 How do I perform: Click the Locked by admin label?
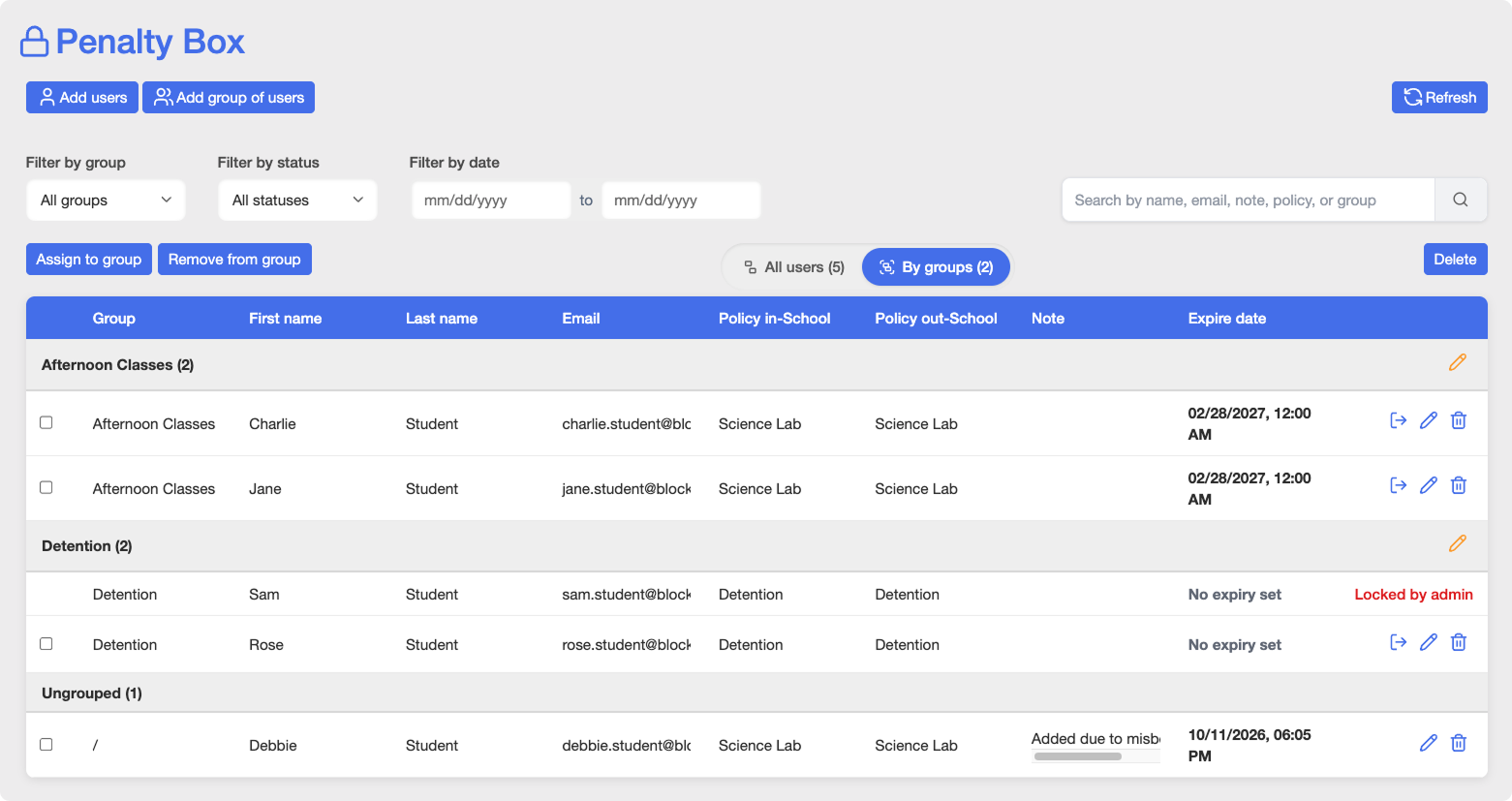[1413, 595]
